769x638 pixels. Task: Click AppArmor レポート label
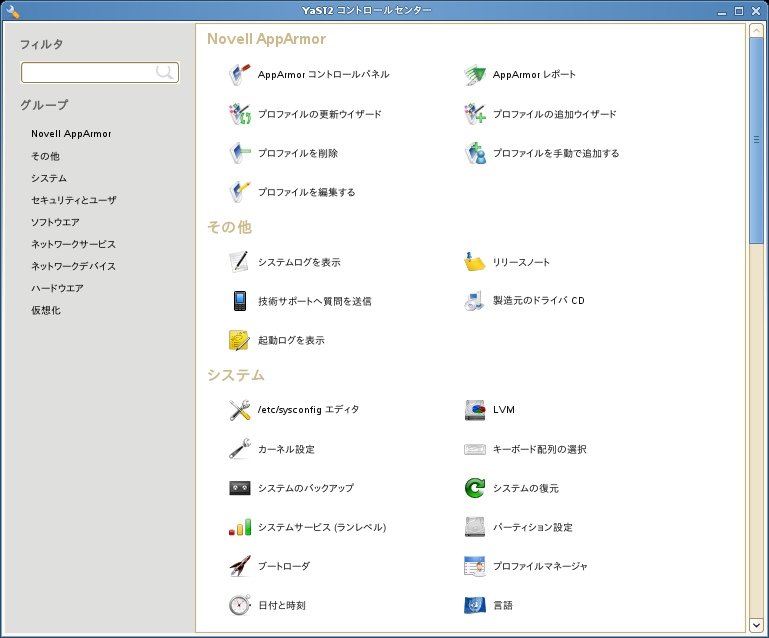(534, 75)
